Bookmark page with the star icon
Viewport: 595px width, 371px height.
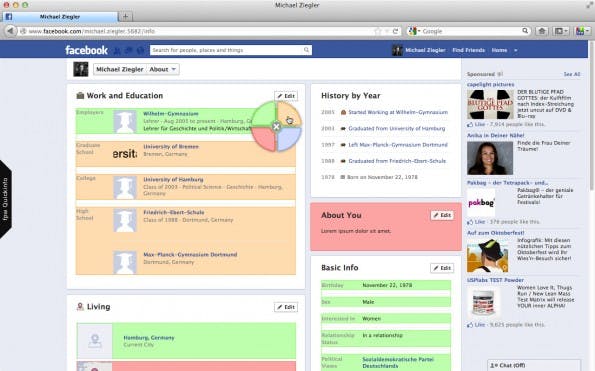coord(378,31)
